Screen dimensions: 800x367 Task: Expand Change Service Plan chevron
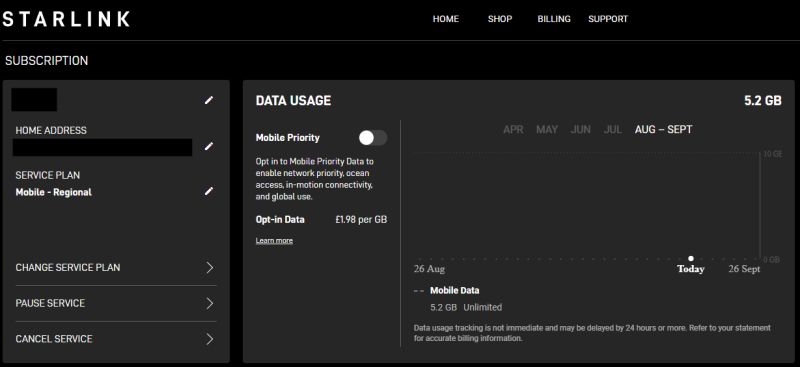210,268
